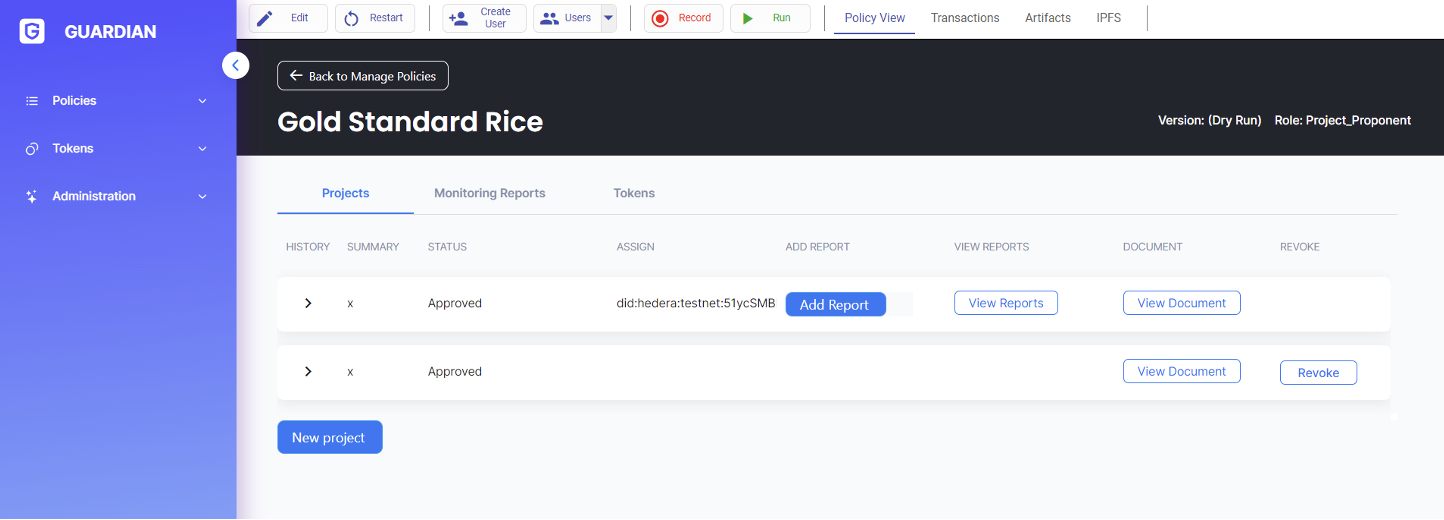This screenshot has height=520, width=1444.
Task: Click the Guardian logo icon
Action: [32, 32]
